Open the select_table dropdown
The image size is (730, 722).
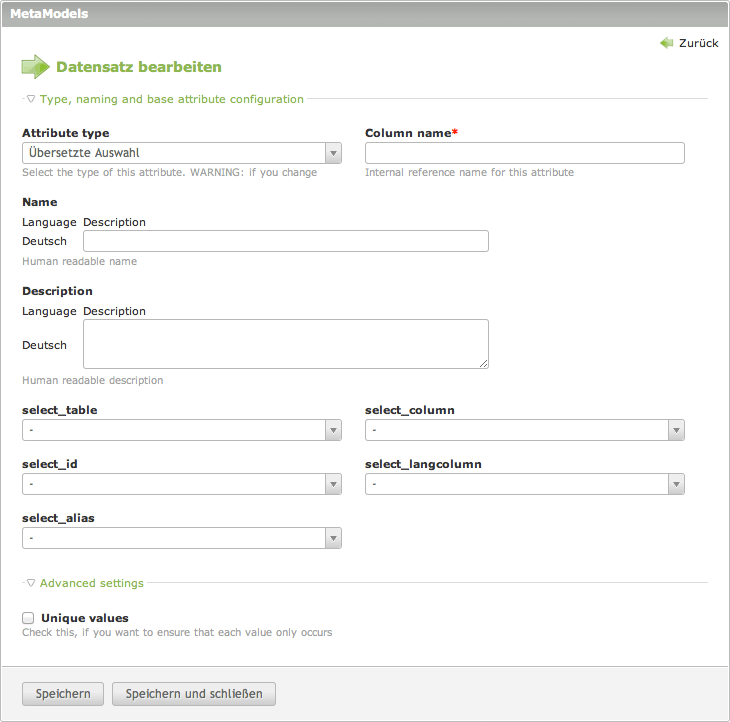182,430
